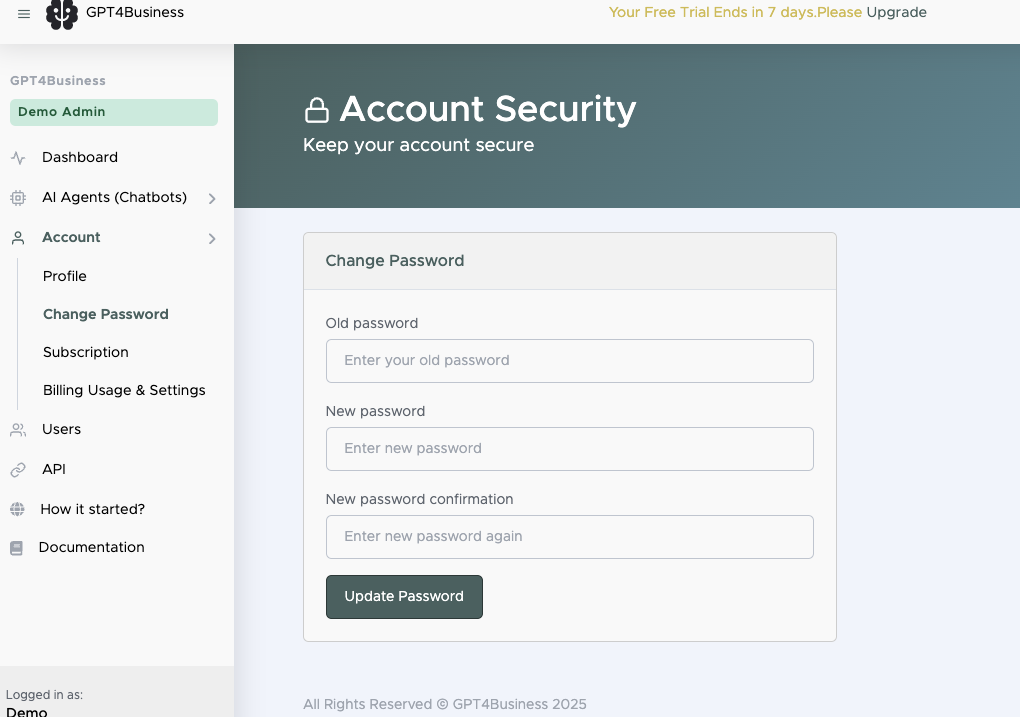Click the New password input field

click(x=569, y=449)
